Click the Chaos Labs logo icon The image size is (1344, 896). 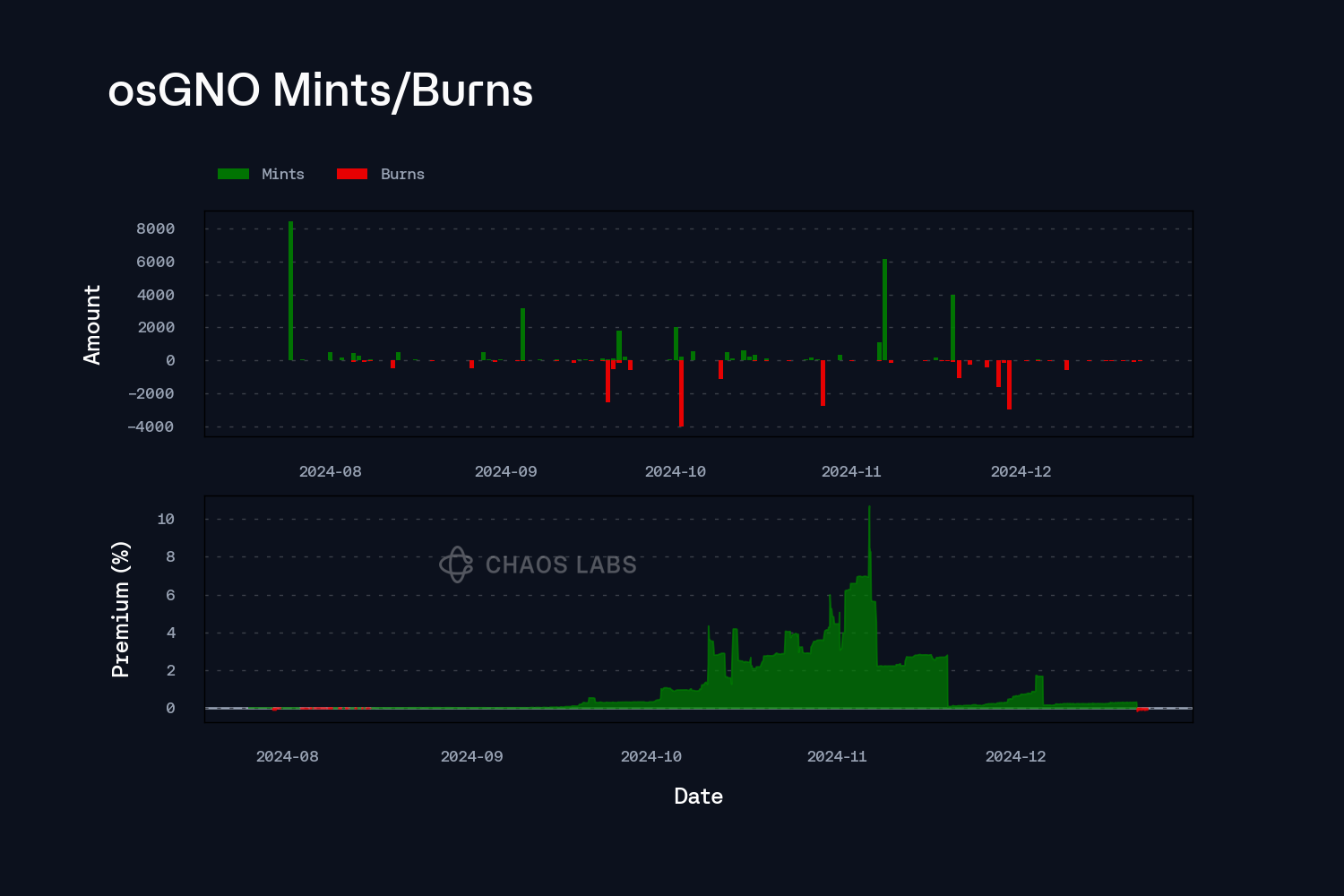pyautogui.click(x=456, y=564)
